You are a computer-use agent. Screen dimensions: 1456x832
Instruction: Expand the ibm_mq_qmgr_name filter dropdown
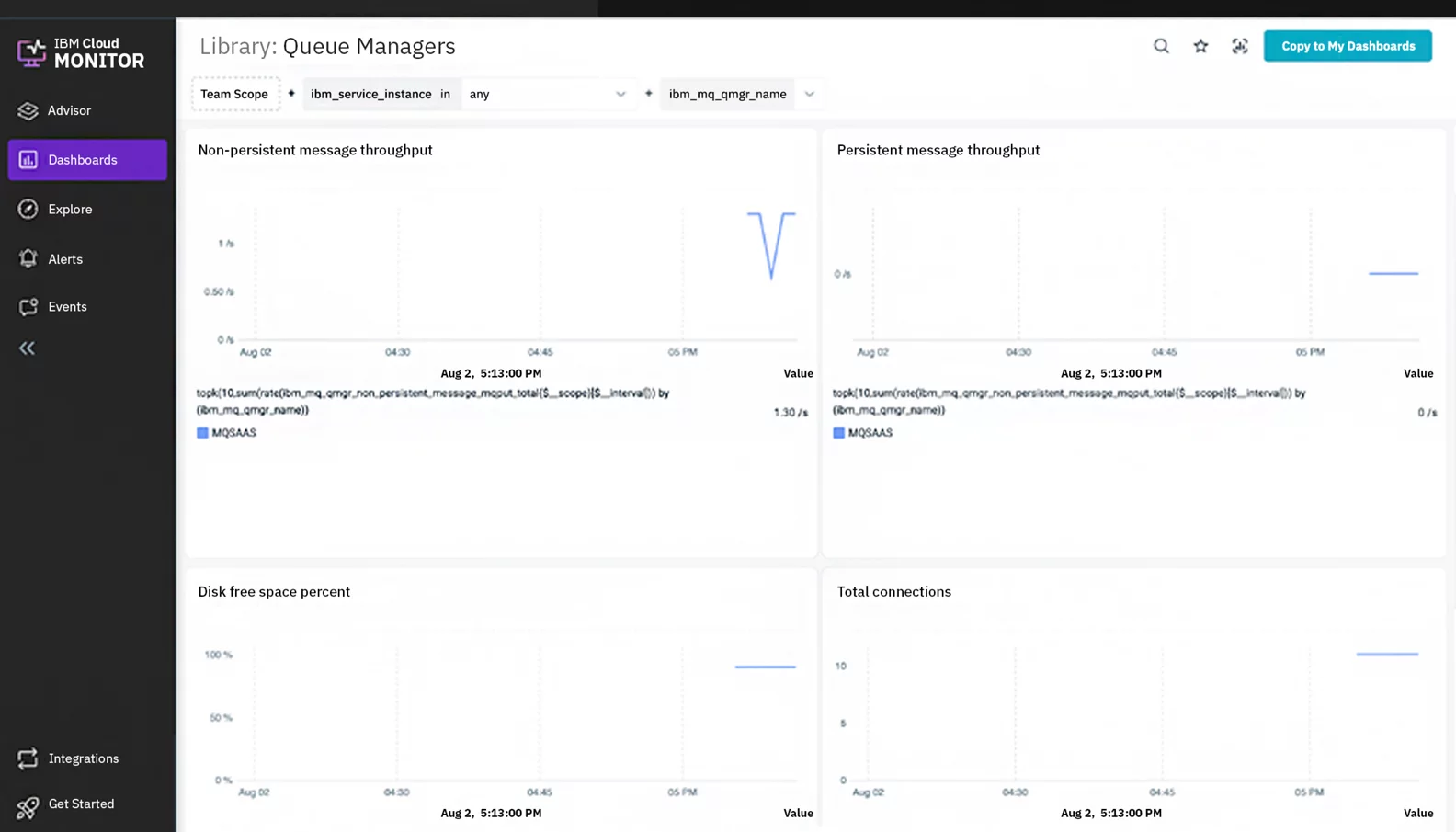click(809, 94)
